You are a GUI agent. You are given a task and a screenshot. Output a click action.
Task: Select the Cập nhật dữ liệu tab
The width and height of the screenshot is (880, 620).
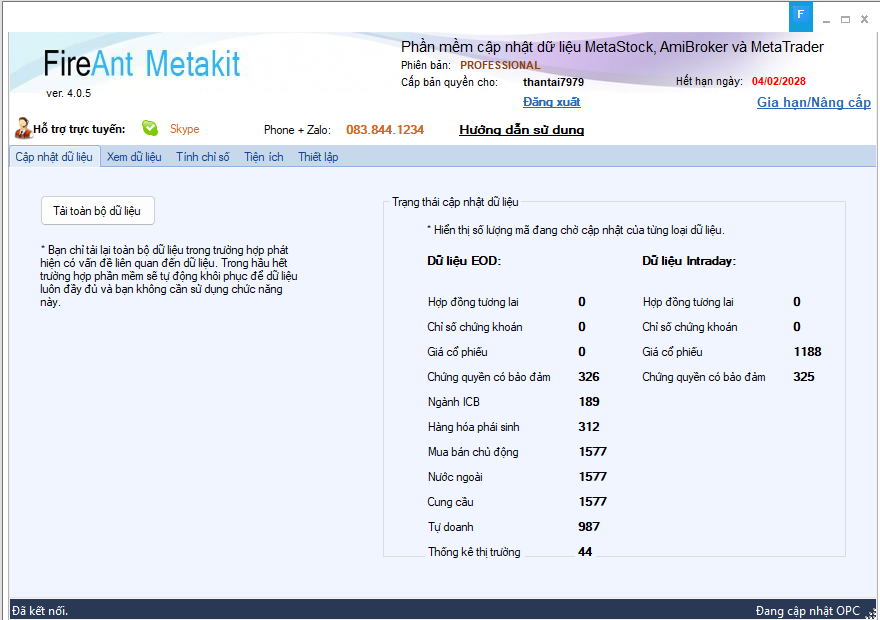click(x=54, y=157)
